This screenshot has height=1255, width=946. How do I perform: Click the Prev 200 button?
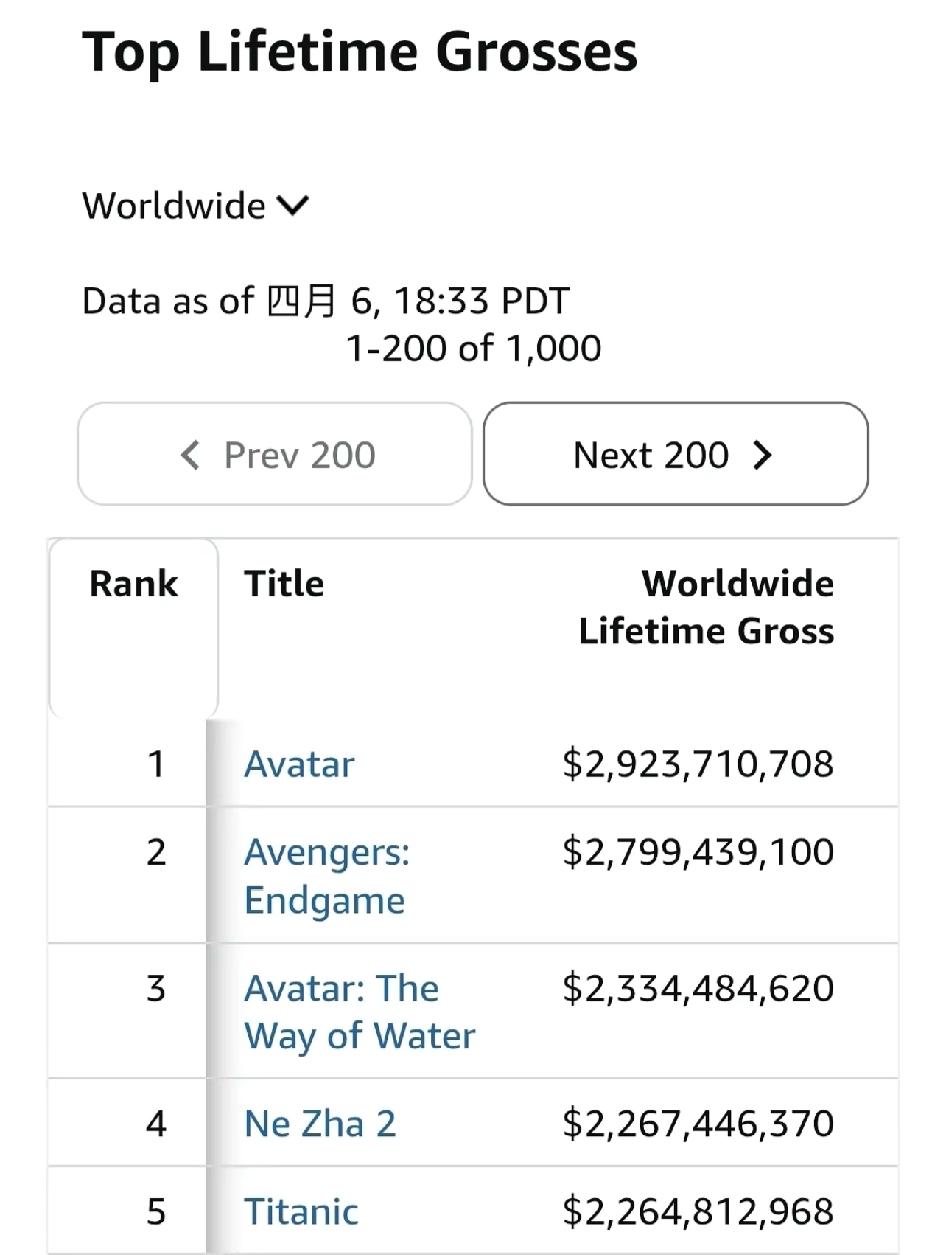click(275, 455)
